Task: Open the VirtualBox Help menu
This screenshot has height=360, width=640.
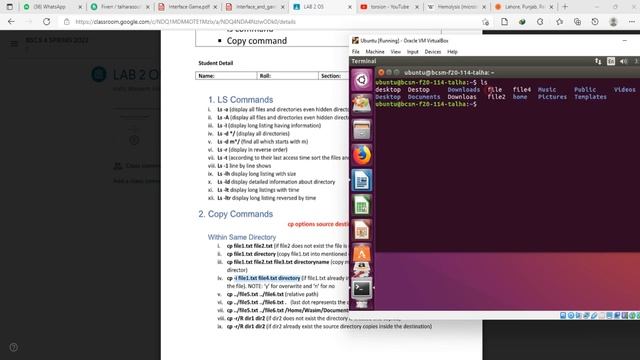Action: [452, 52]
